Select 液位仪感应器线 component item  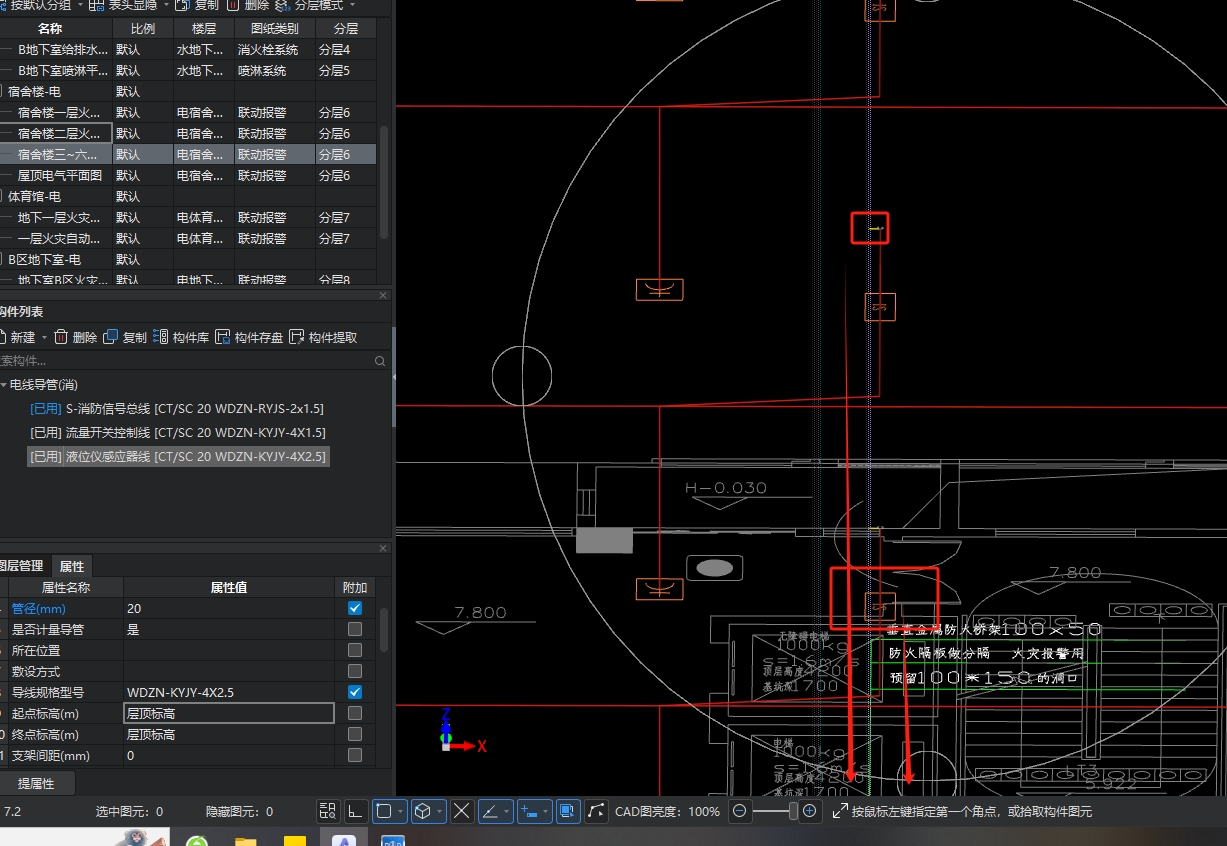pyautogui.click(x=178, y=456)
